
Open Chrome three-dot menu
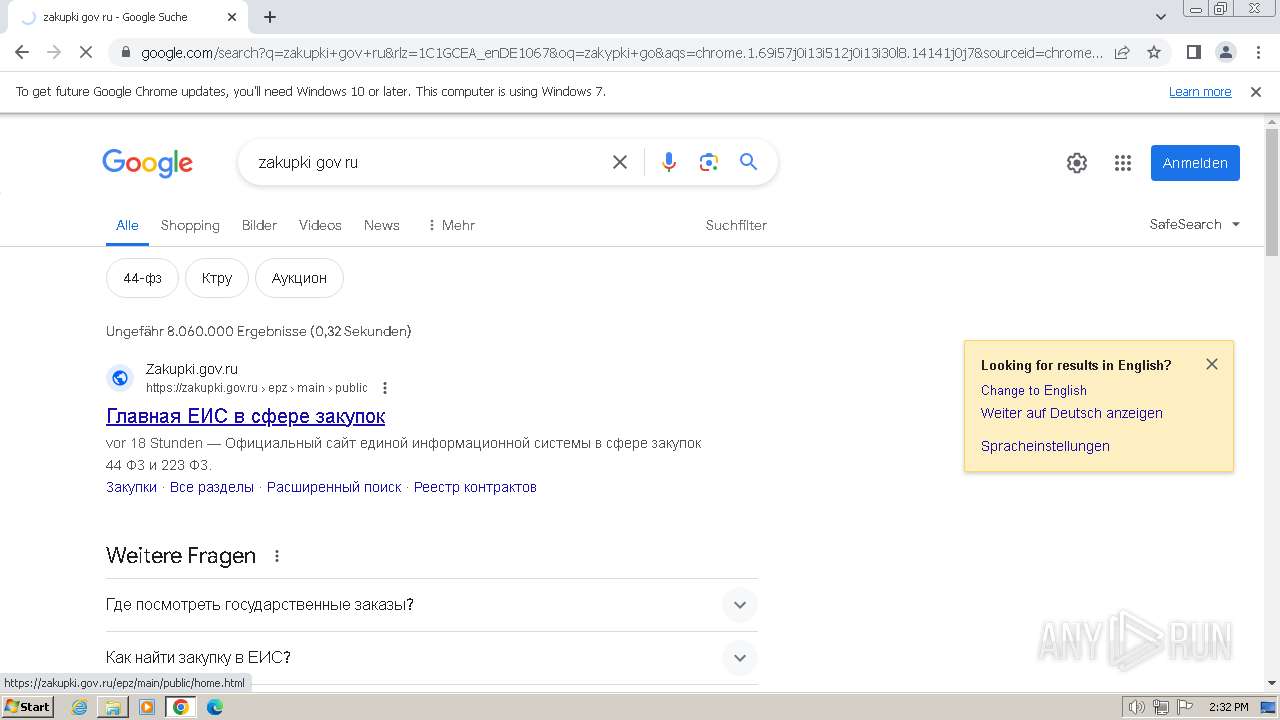coord(1257,52)
